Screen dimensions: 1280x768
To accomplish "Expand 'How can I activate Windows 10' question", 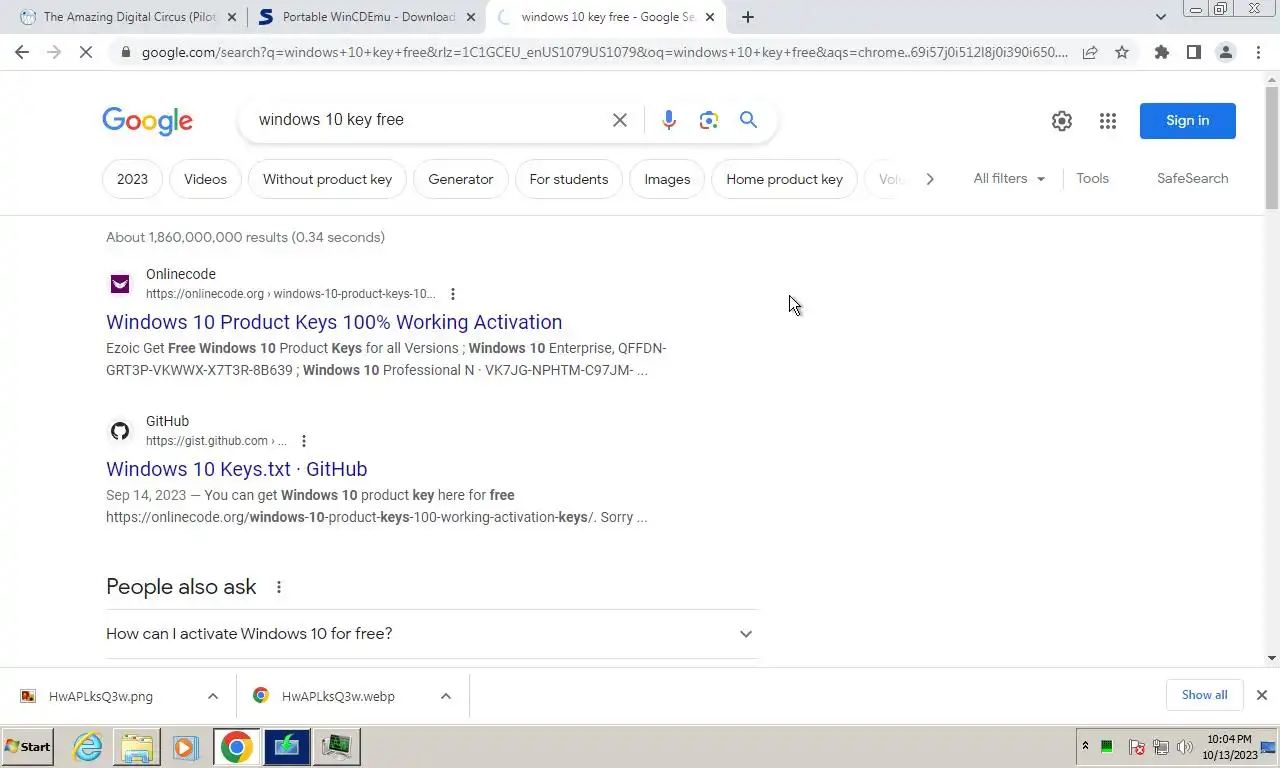I will (432, 634).
